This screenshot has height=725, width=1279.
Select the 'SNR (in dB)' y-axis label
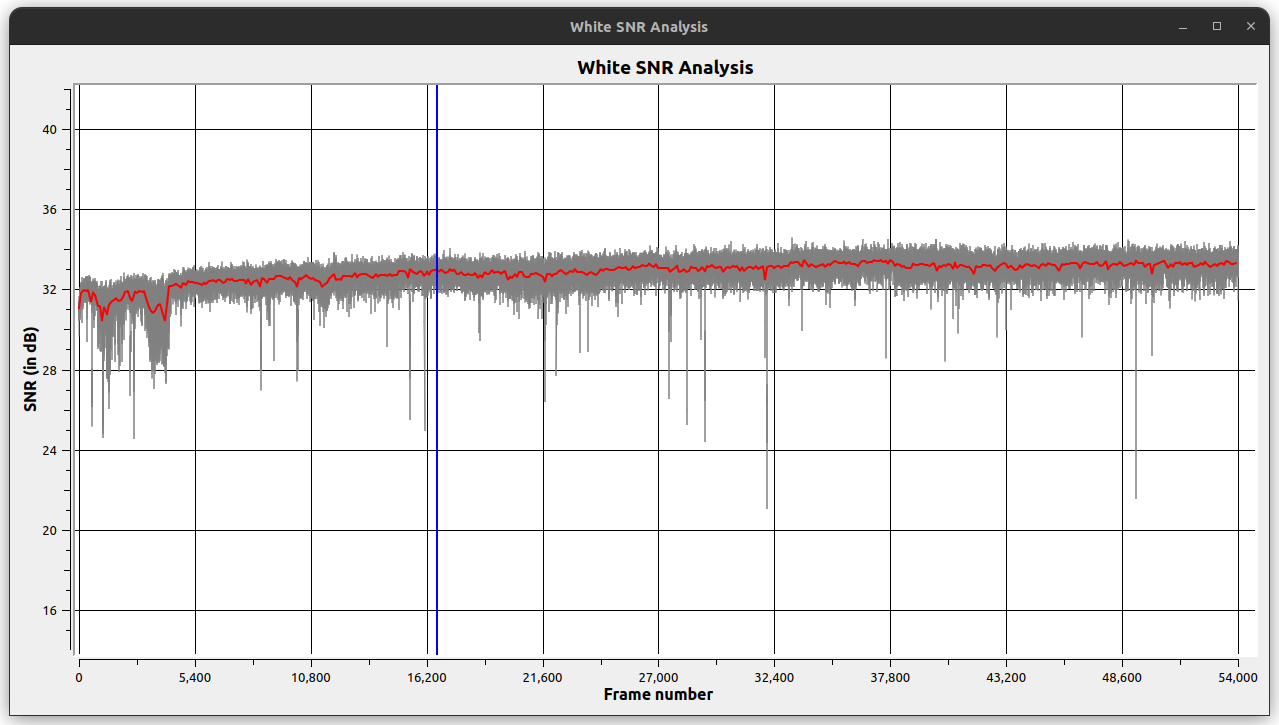[31, 370]
